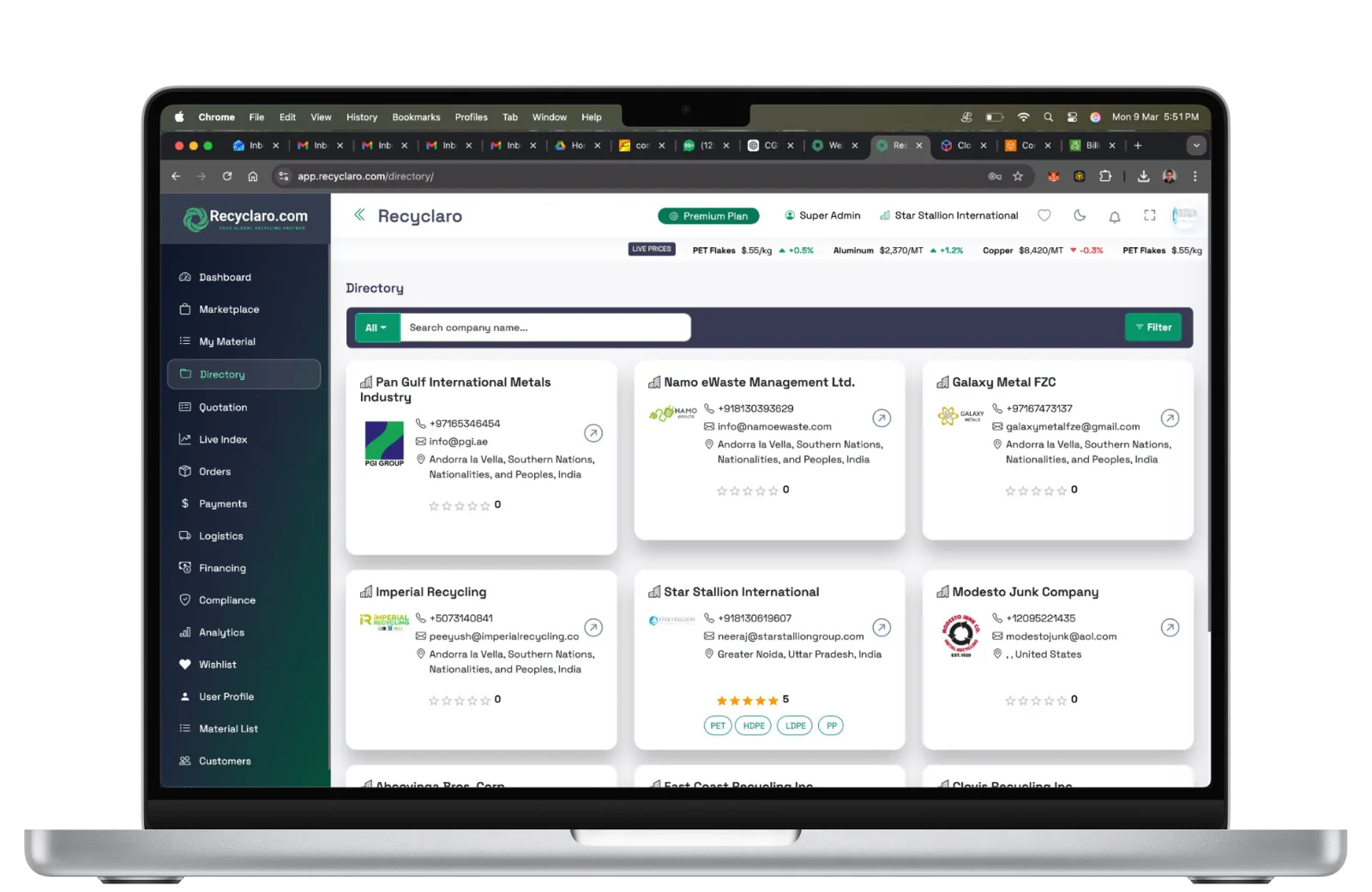Reload the page in Chrome
This screenshot has height=892, width=1372.
coord(227,176)
